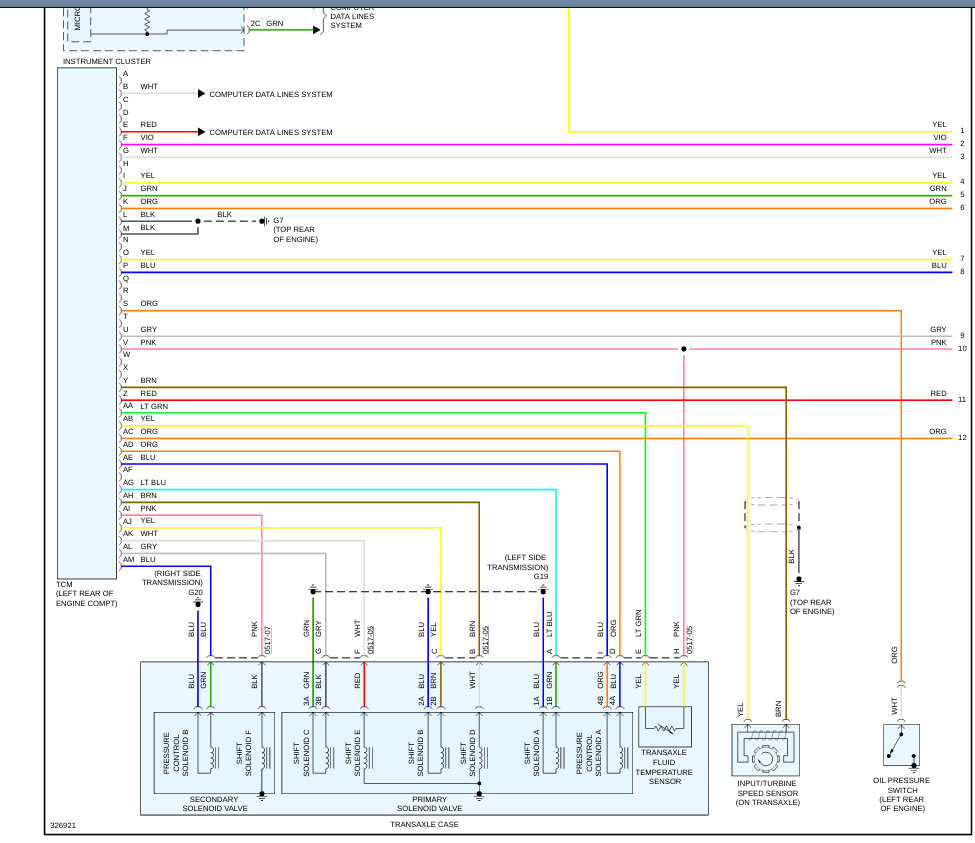Viewport: 975px width, 843px height.
Task: Click the Pressure Control Solenoid B coil
Action: click(213, 755)
